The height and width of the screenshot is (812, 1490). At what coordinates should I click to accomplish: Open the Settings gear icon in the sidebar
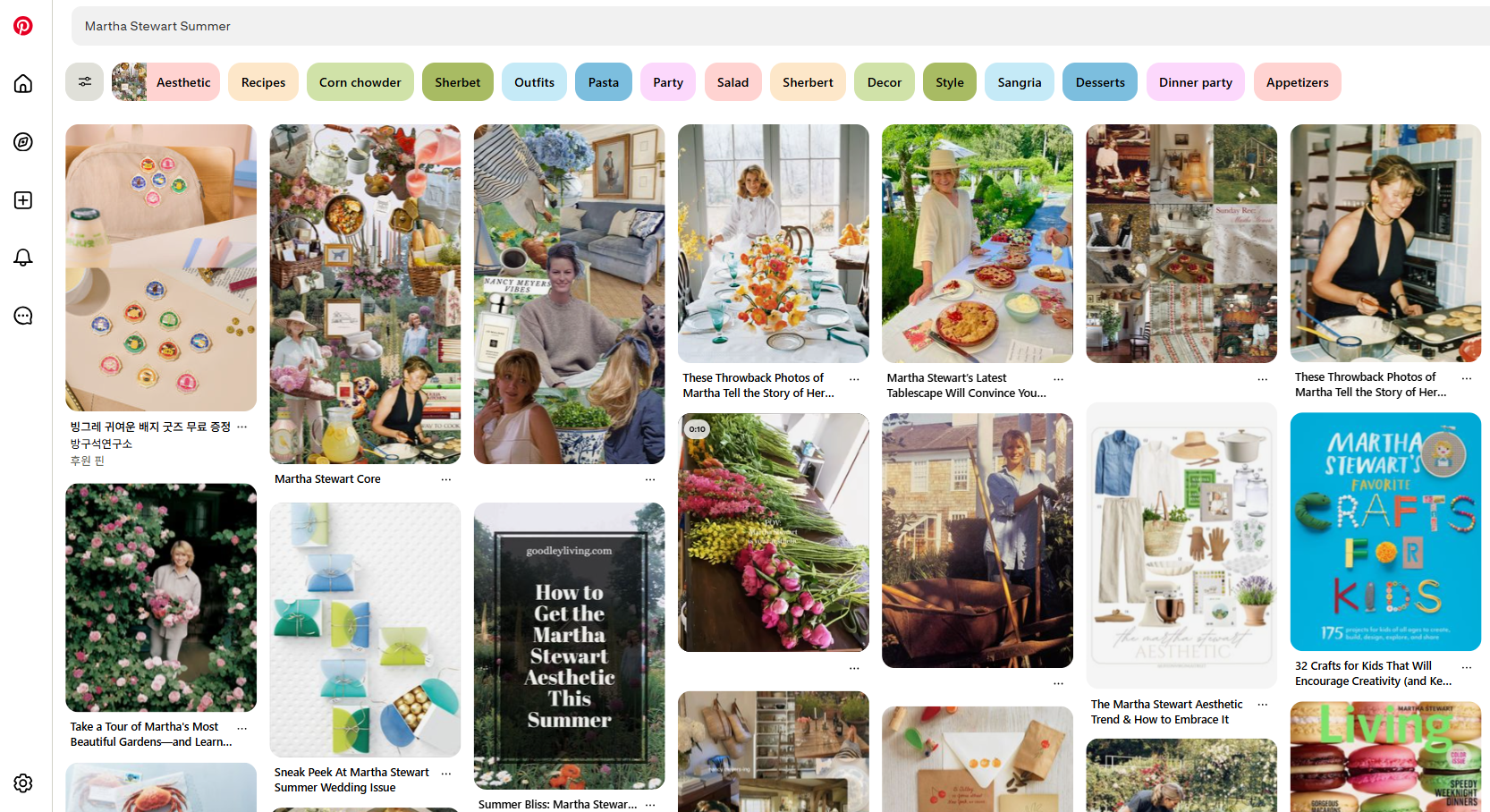pos(23,783)
